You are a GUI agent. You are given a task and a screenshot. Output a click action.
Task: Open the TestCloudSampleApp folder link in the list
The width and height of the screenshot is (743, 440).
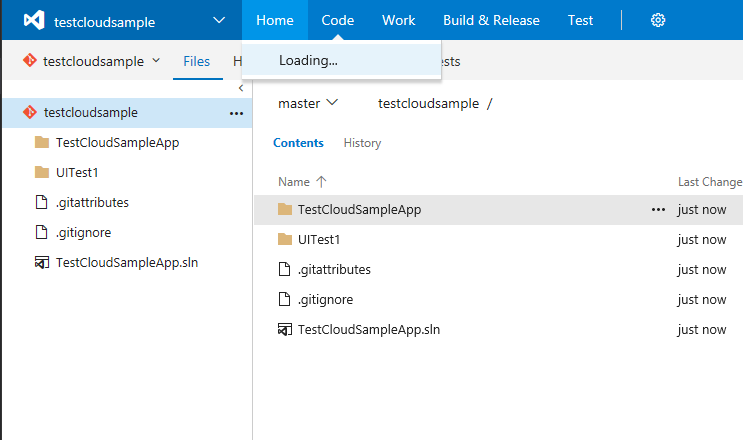point(359,210)
